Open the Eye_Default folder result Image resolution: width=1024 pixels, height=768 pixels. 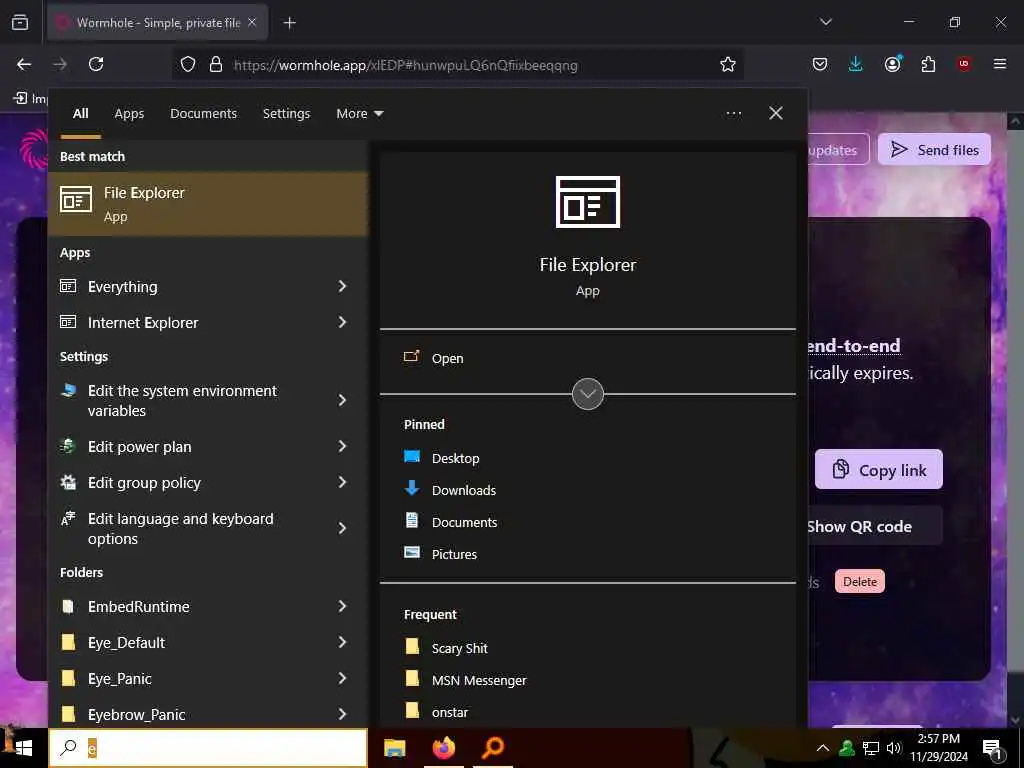[x=126, y=643]
